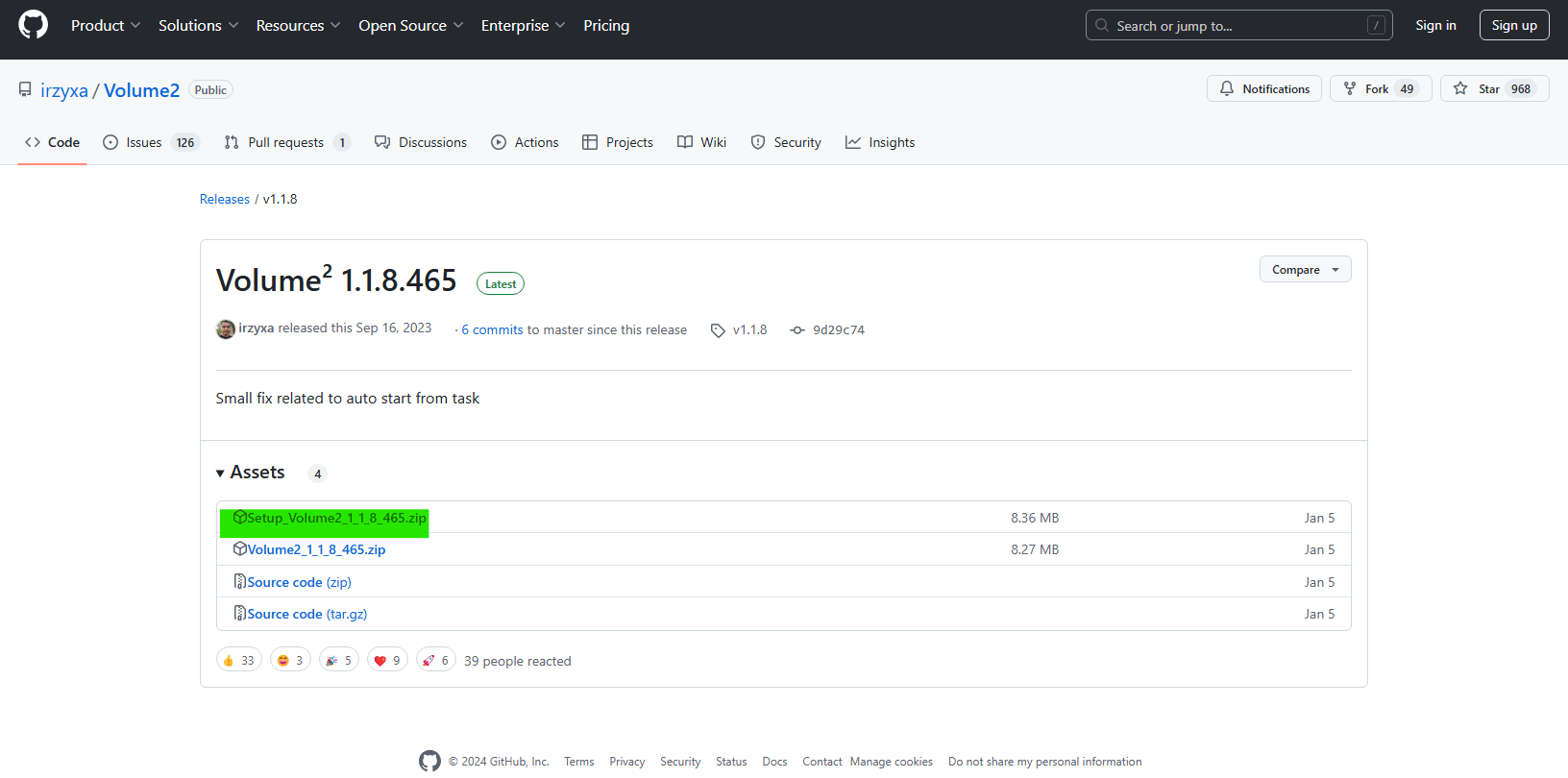Click the file icon beside Source code (tar.gz)
This screenshot has height=778, width=1568.
click(x=240, y=613)
